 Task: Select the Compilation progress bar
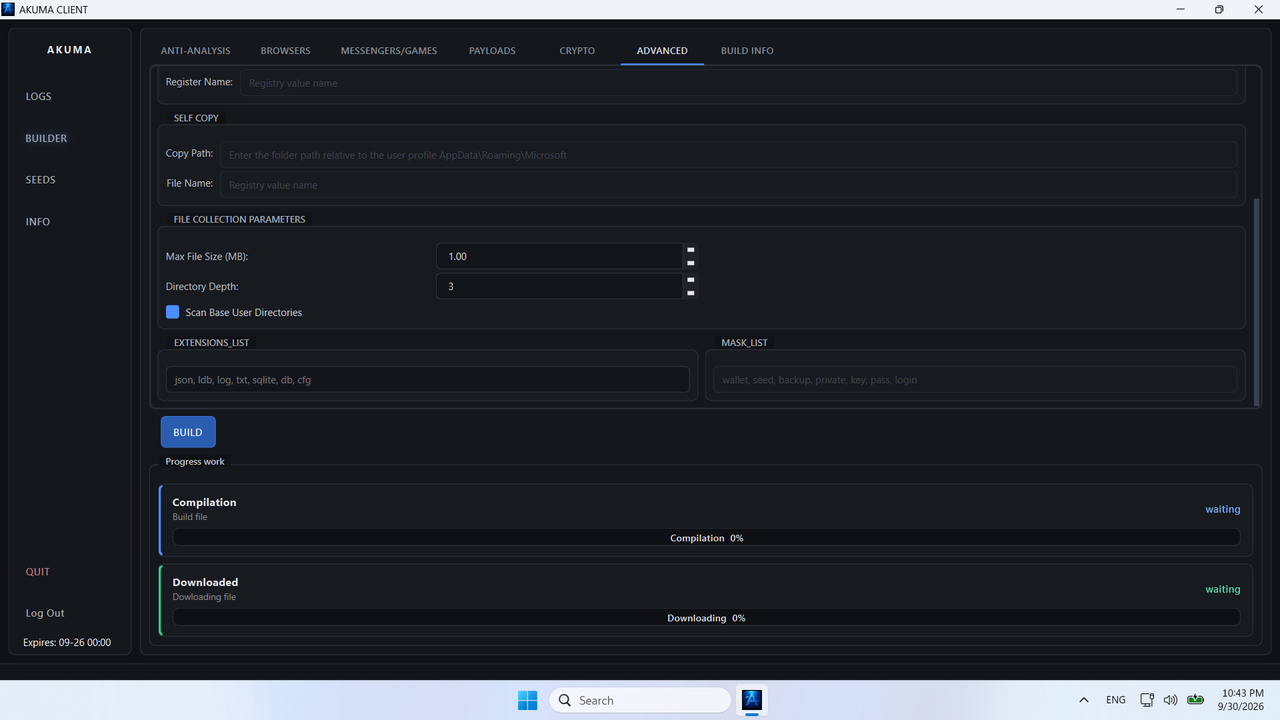[x=706, y=538]
